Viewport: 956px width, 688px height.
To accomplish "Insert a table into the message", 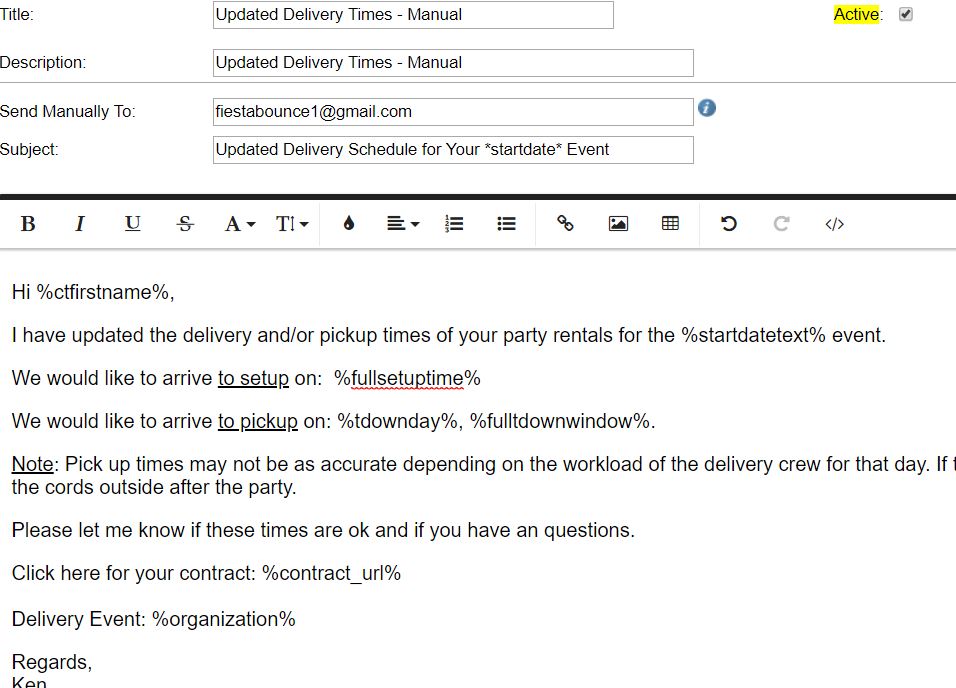I will click(x=671, y=224).
